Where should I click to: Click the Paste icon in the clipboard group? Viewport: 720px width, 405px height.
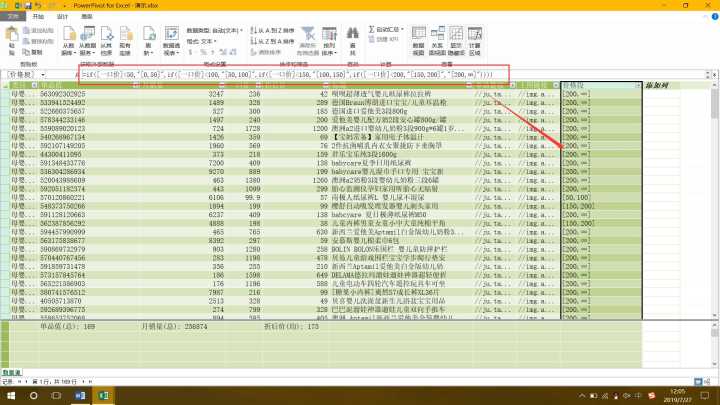[x=12, y=41]
